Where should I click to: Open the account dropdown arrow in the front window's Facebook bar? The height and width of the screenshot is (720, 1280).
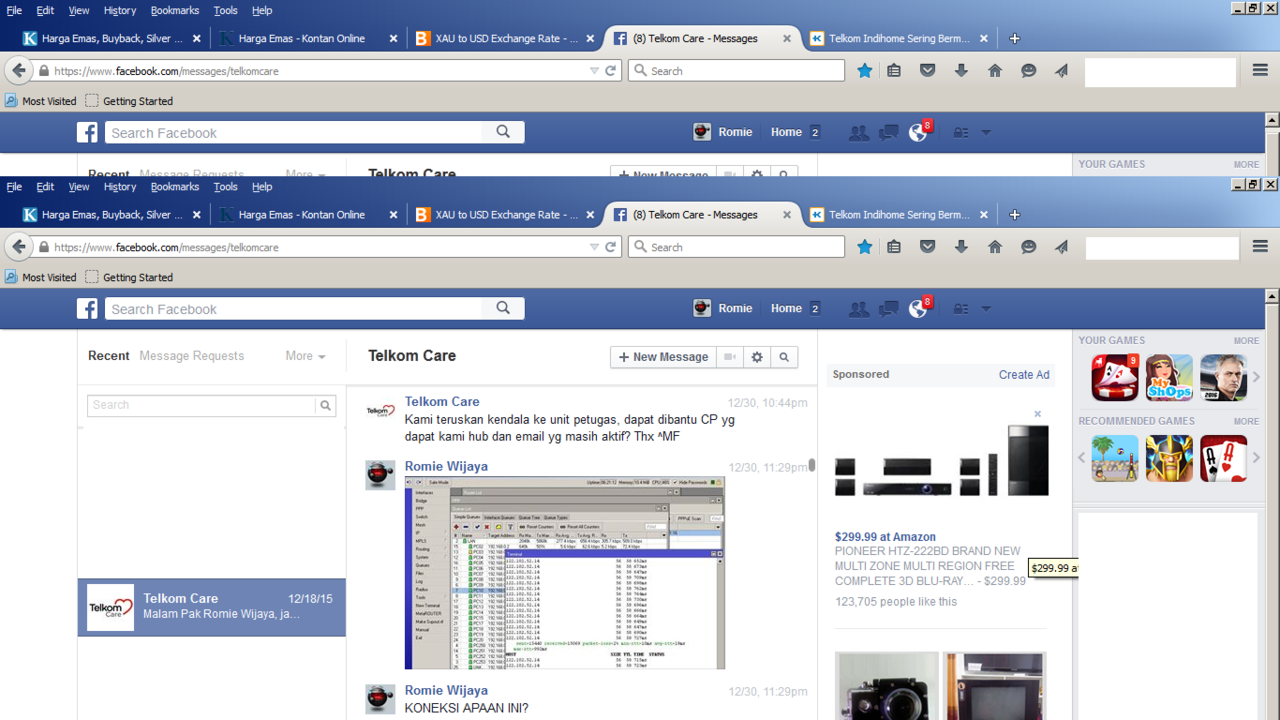[x=986, y=309]
